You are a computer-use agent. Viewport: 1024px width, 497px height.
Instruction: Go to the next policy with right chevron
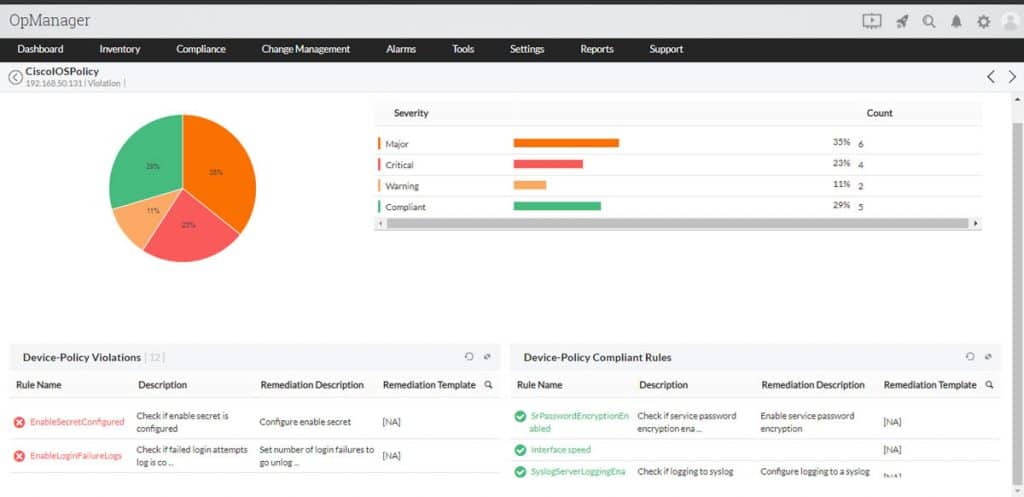point(1012,77)
